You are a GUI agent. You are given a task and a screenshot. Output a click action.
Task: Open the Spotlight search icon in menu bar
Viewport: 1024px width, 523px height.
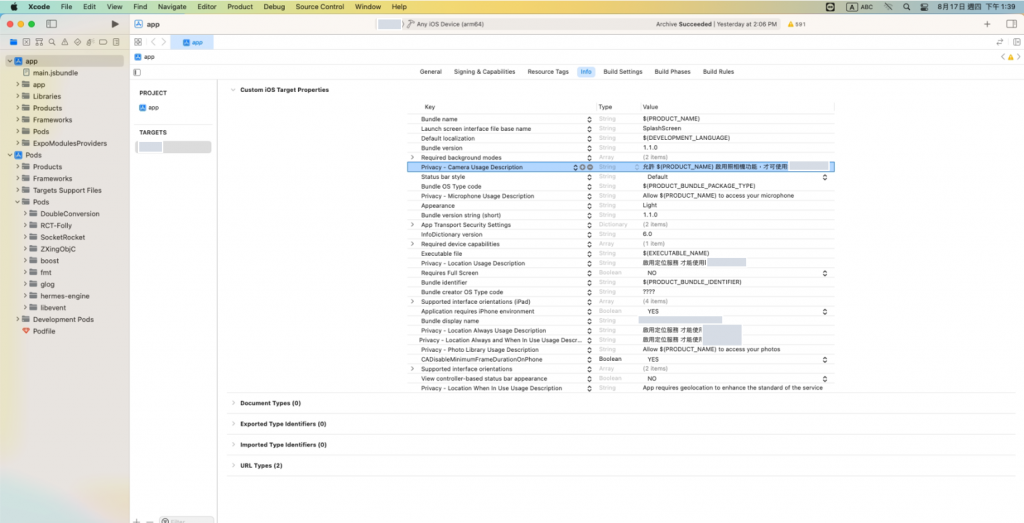pyautogui.click(x=906, y=7)
